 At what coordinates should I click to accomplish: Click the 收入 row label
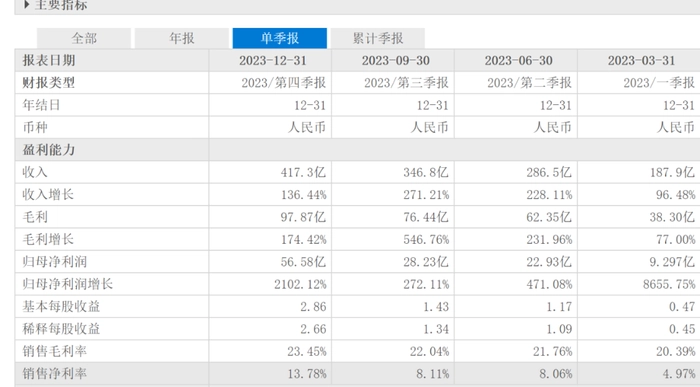coord(35,172)
